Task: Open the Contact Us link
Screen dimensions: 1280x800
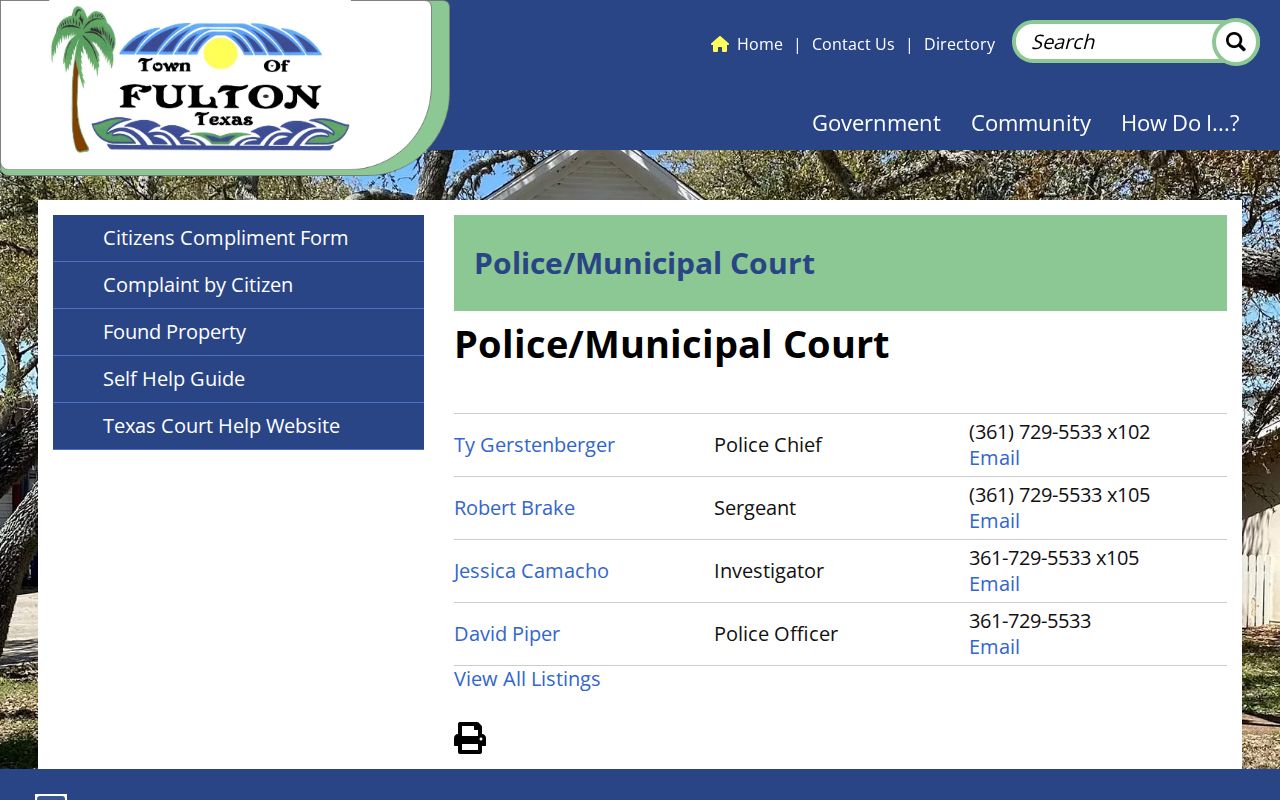Action: point(853,44)
